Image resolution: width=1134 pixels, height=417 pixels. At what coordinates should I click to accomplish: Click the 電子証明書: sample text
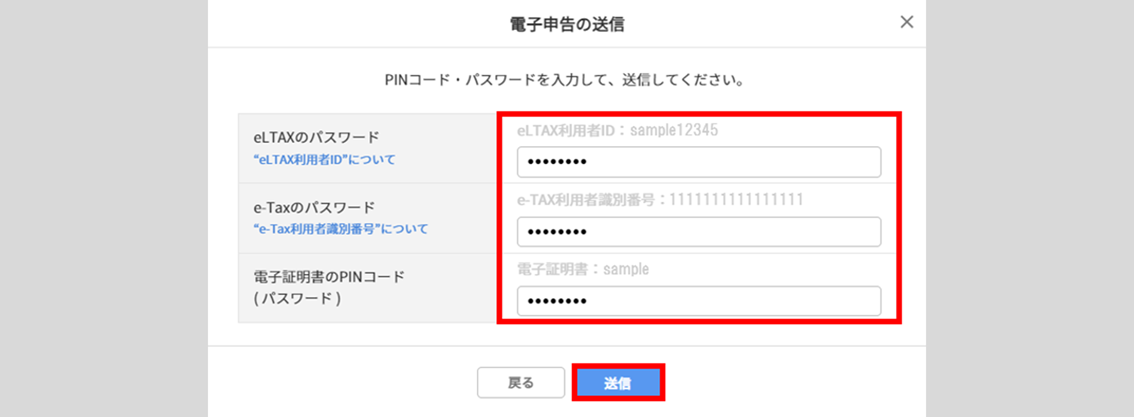tap(583, 269)
